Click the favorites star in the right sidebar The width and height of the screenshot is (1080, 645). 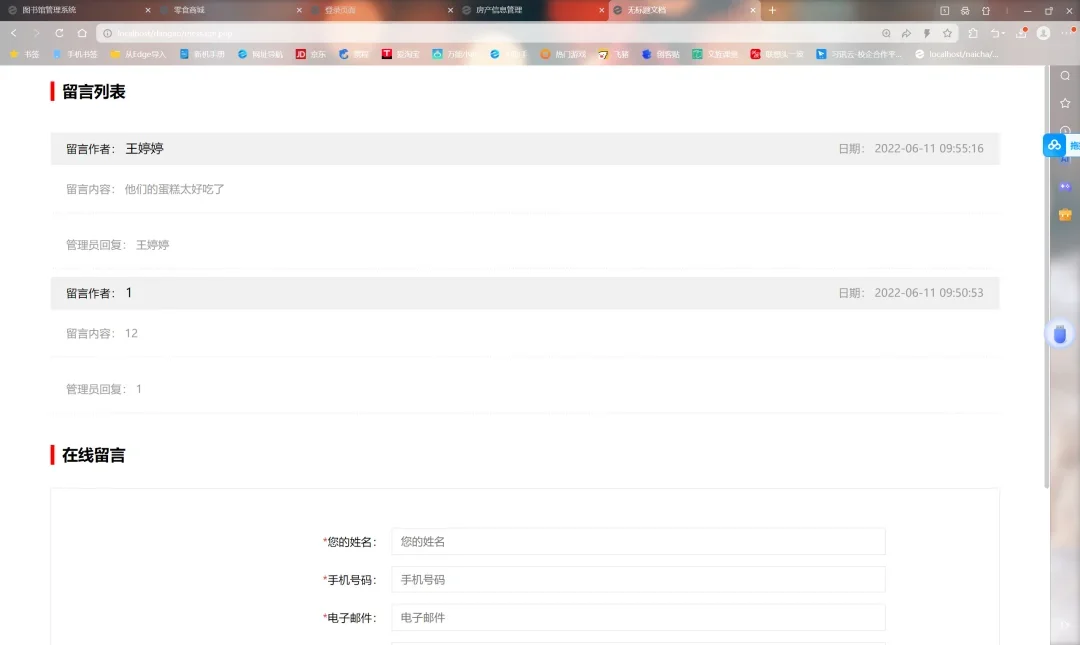pos(1065,104)
